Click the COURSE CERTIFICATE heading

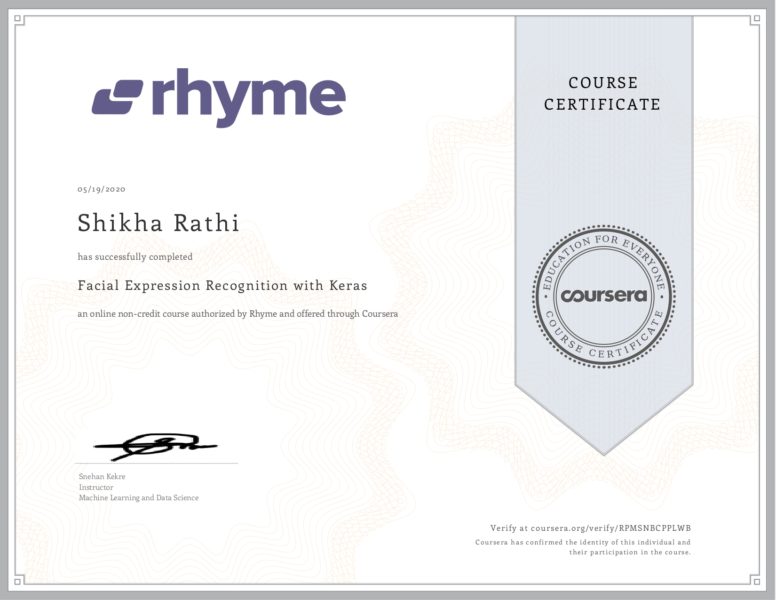602,94
